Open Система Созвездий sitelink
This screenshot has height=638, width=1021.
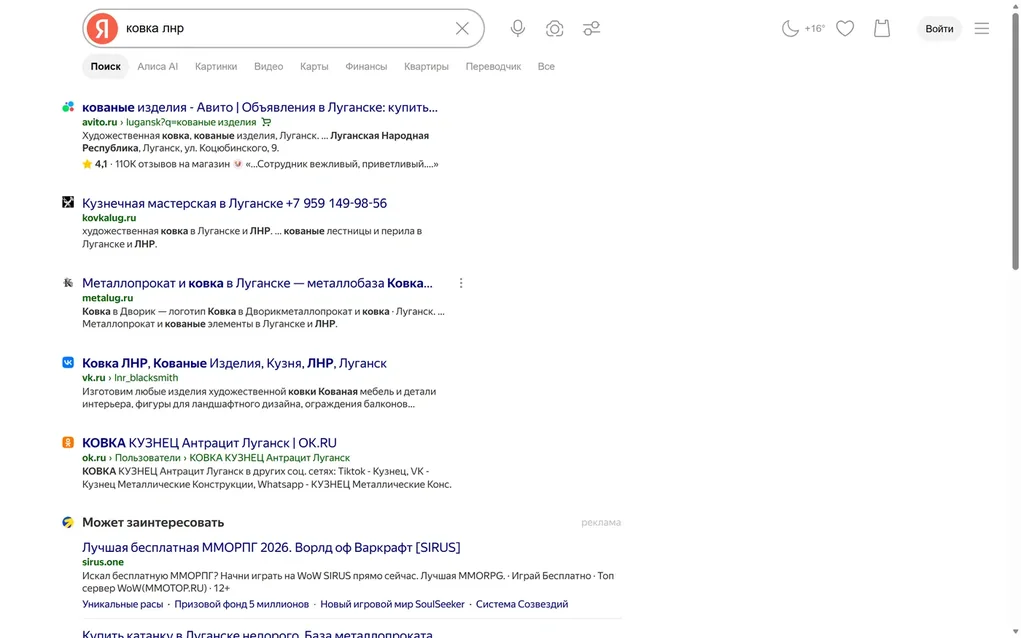(522, 604)
